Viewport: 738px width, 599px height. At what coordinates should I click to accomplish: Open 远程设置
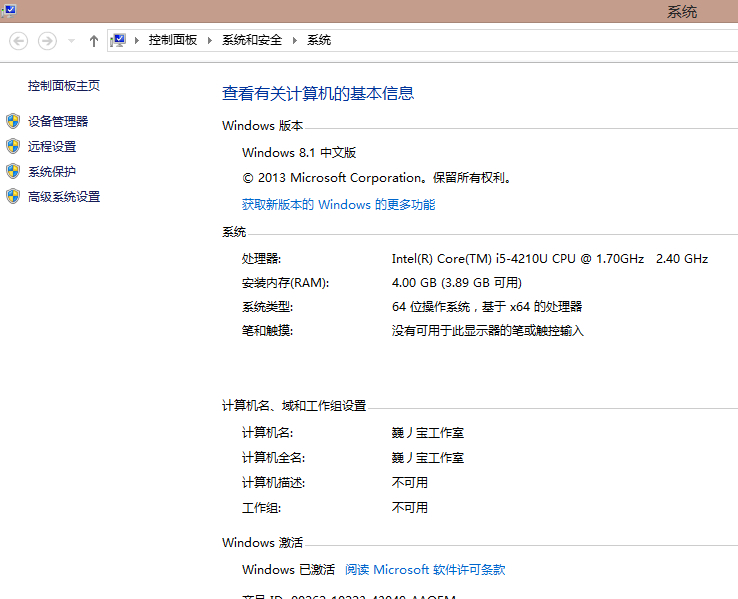click(x=52, y=146)
